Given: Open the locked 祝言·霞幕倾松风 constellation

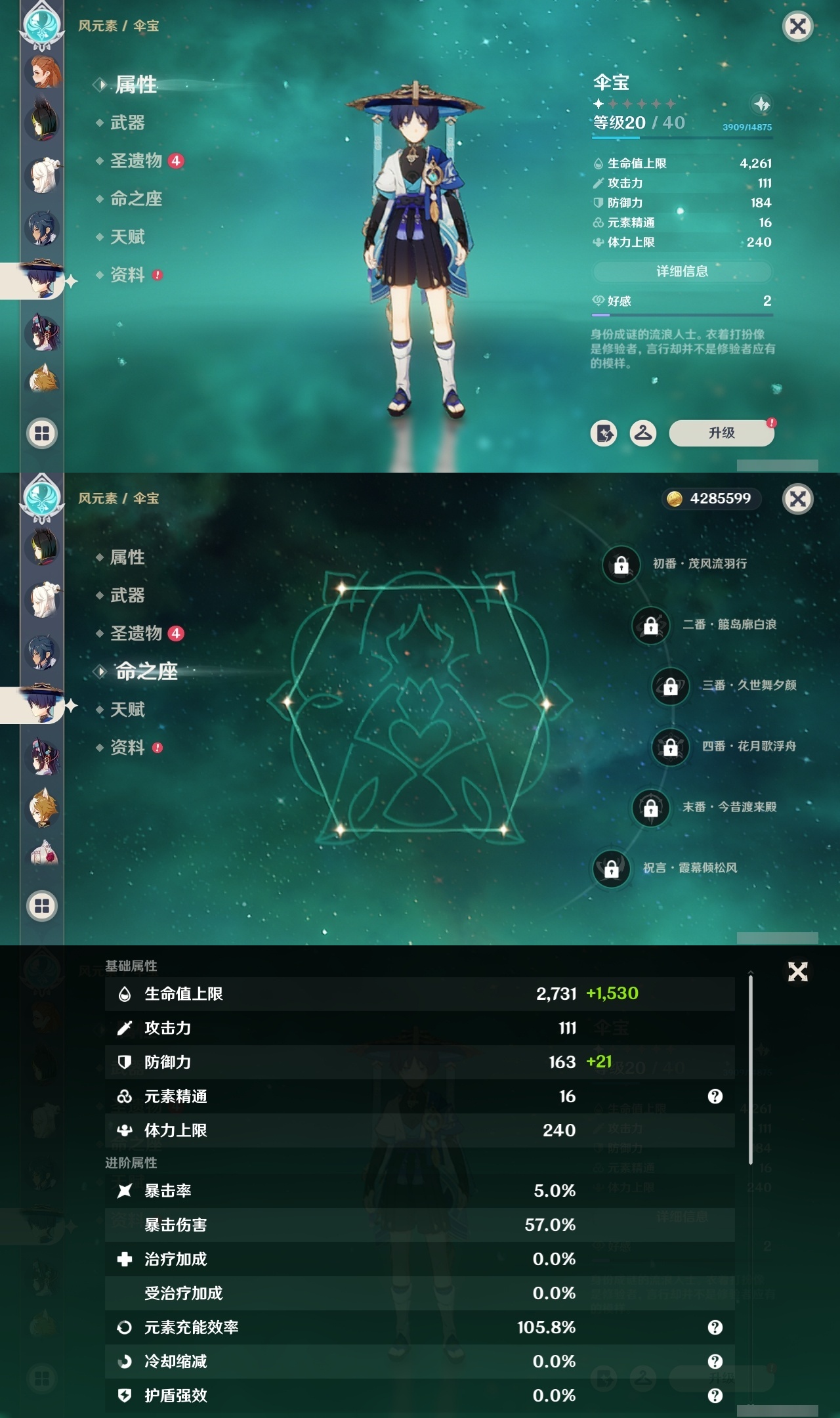Looking at the screenshot, I should pyautogui.click(x=611, y=869).
